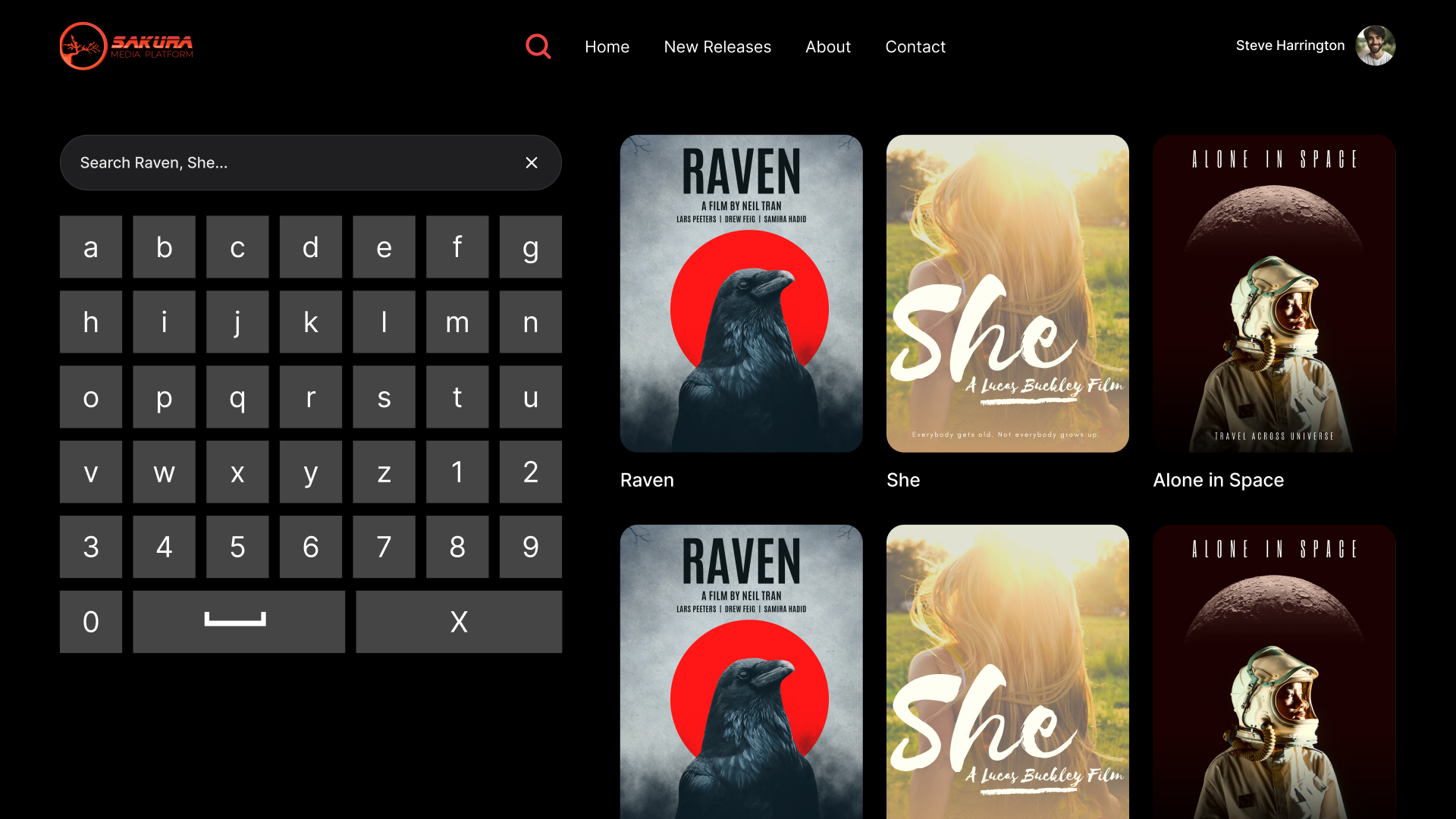Tap the letter c key
Image resolution: width=1456 pixels, height=819 pixels.
click(237, 247)
